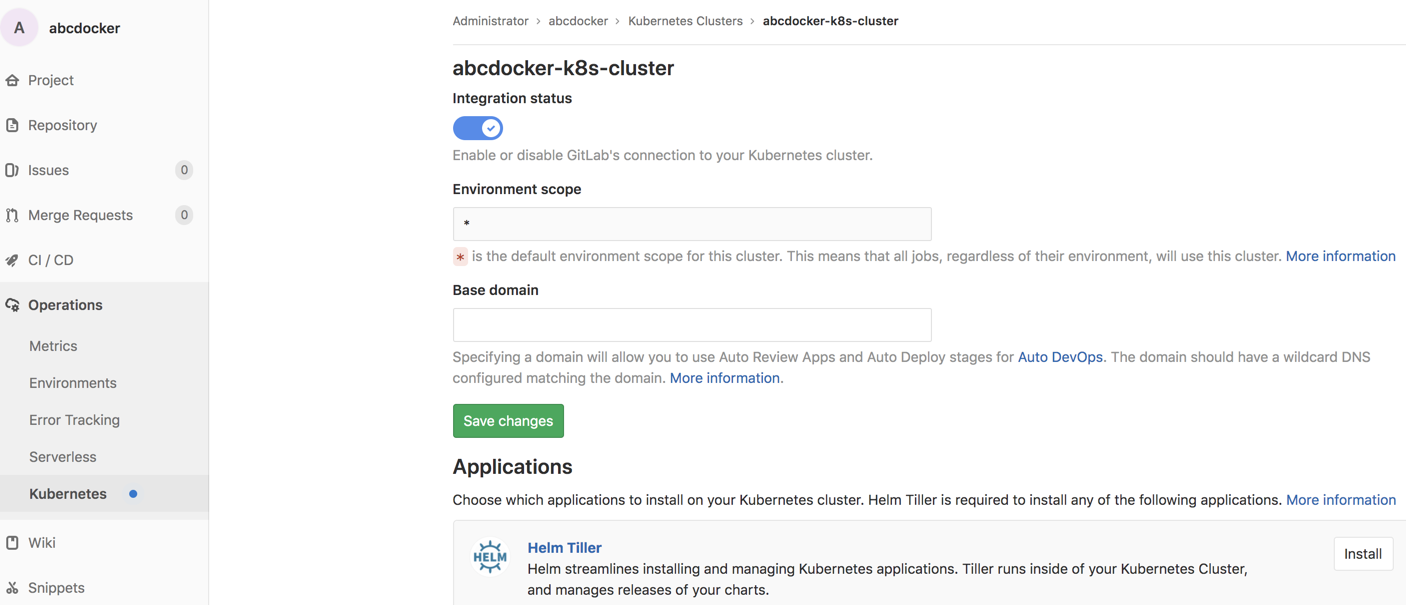Click the Snippets scissors icon

tap(12, 588)
